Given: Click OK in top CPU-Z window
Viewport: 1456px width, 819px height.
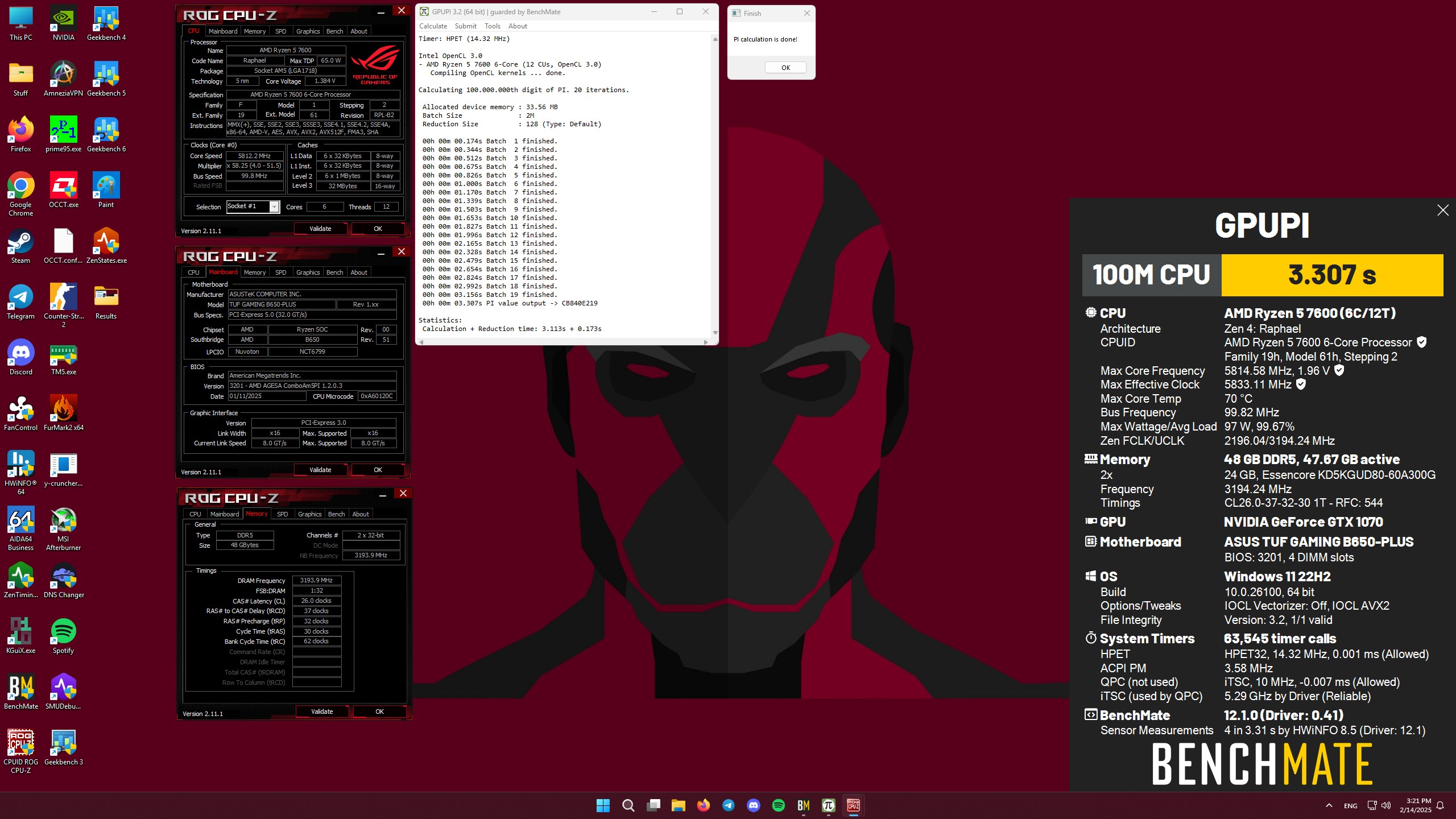Looking at the screenshot, I should tap(378, 229).
